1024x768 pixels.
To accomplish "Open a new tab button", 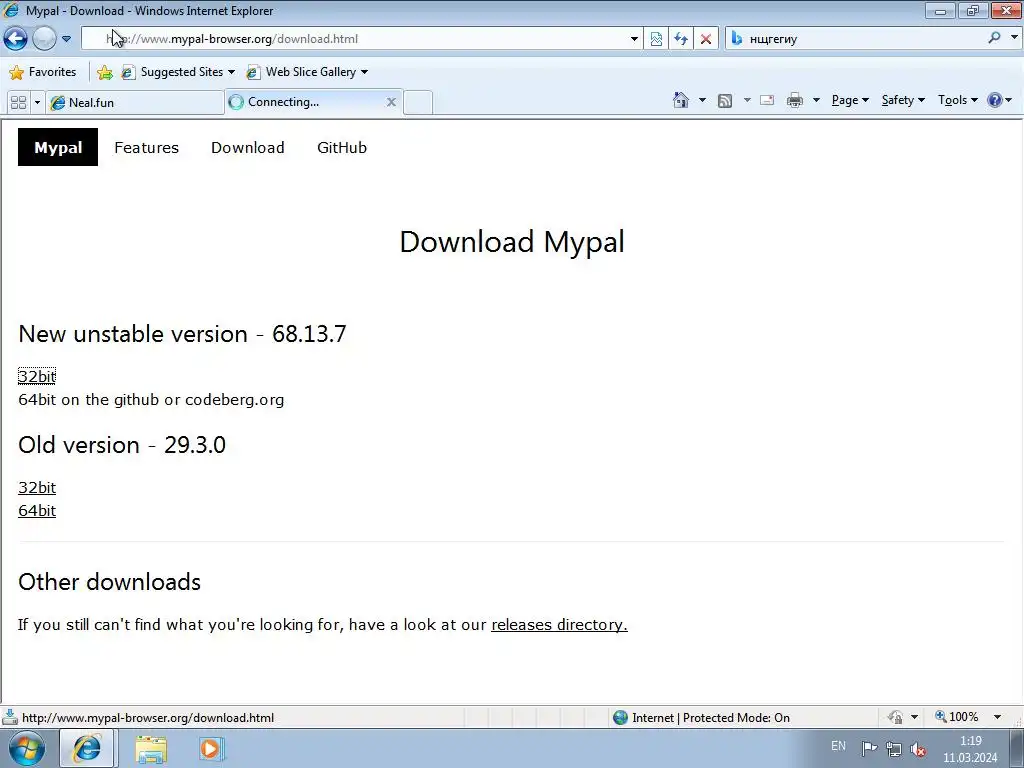I will tap(418, 103).
